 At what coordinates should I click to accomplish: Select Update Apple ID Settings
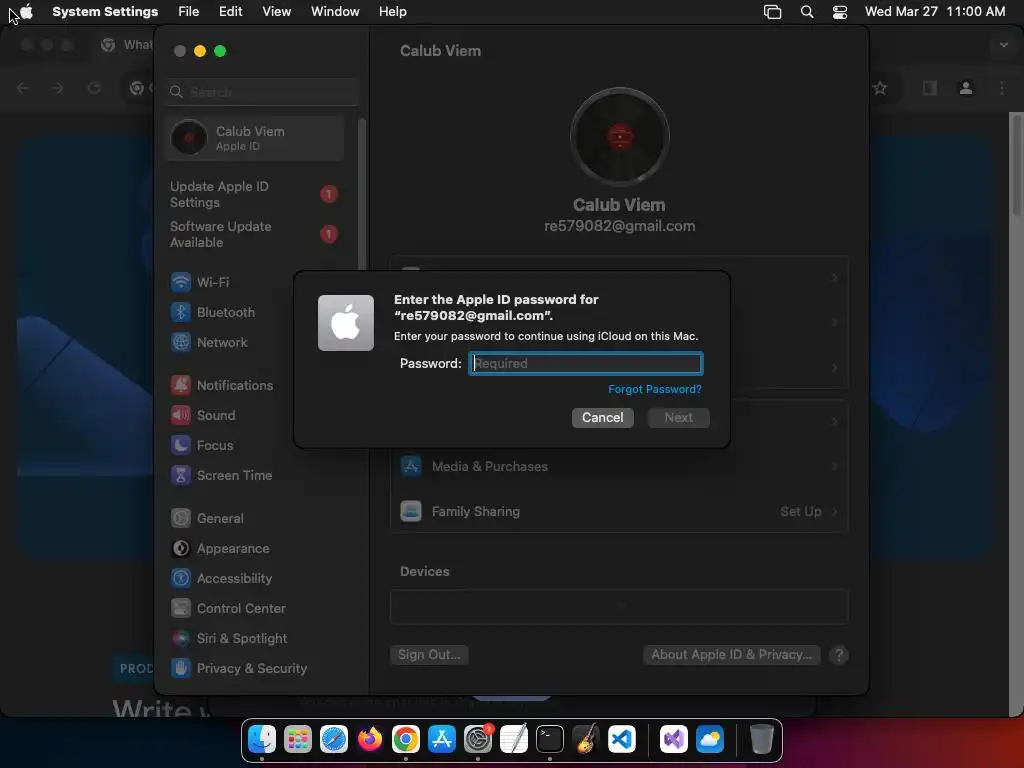(x=254, y=194)
